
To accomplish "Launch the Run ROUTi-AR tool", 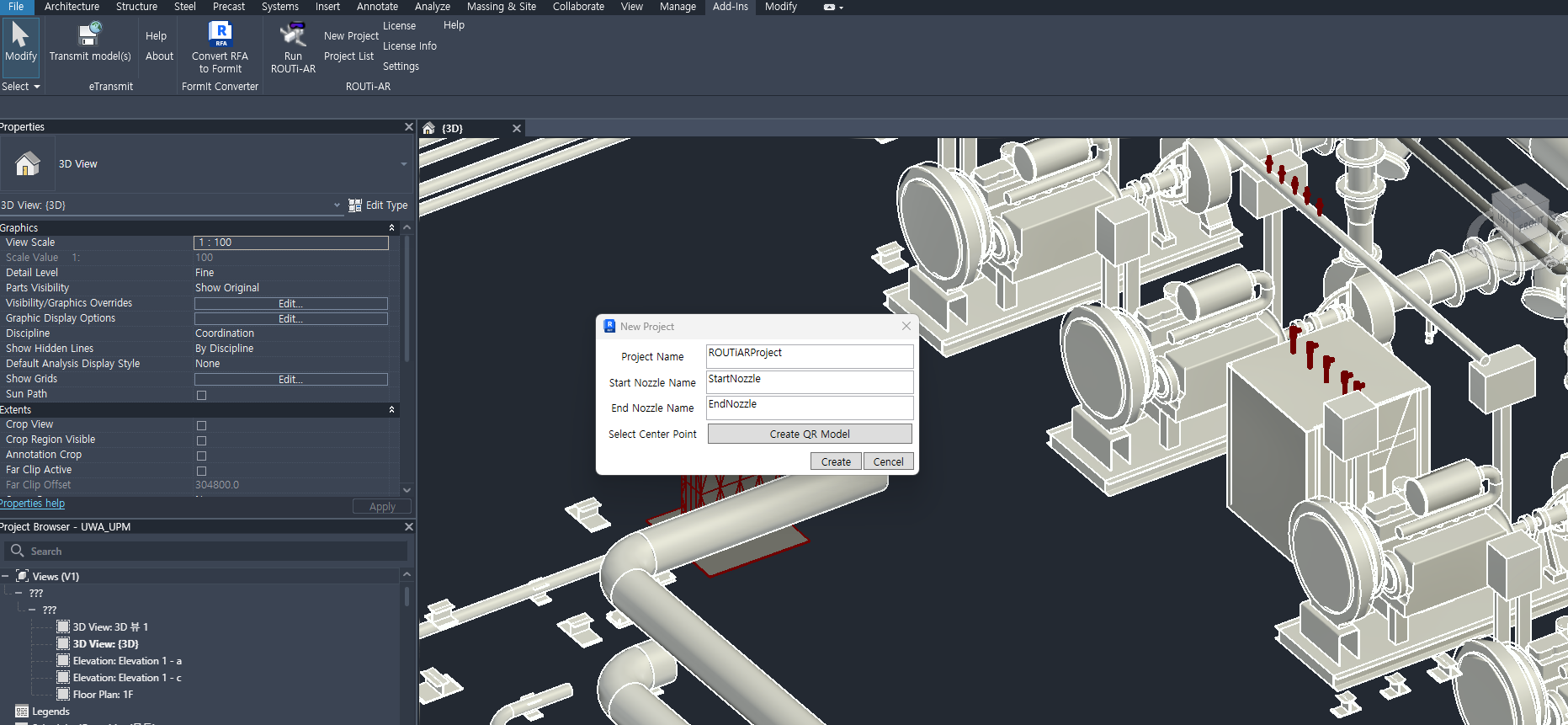I will [x=293, y=35].
